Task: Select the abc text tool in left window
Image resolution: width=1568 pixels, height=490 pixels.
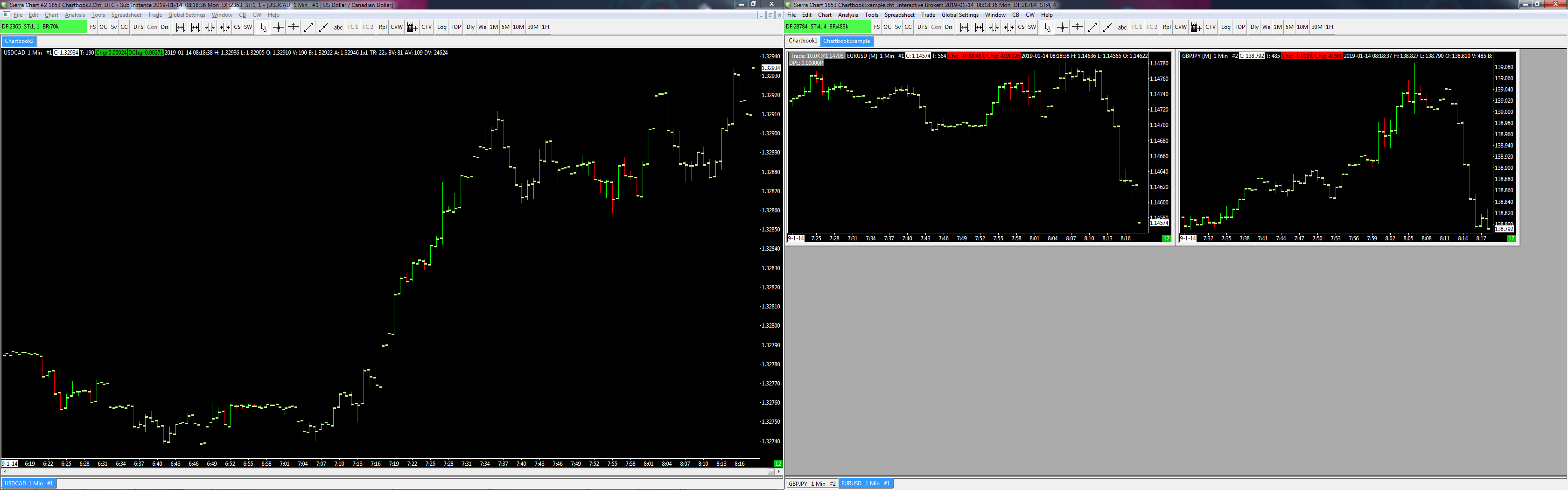Action: 338,27
